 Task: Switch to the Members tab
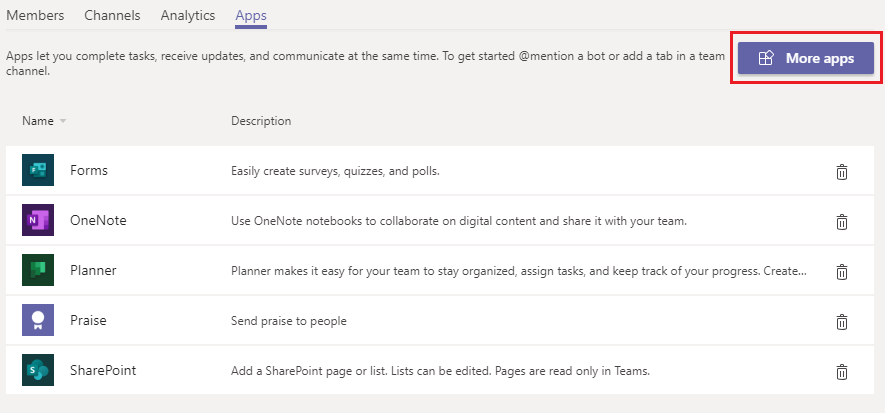coord(35,16)
